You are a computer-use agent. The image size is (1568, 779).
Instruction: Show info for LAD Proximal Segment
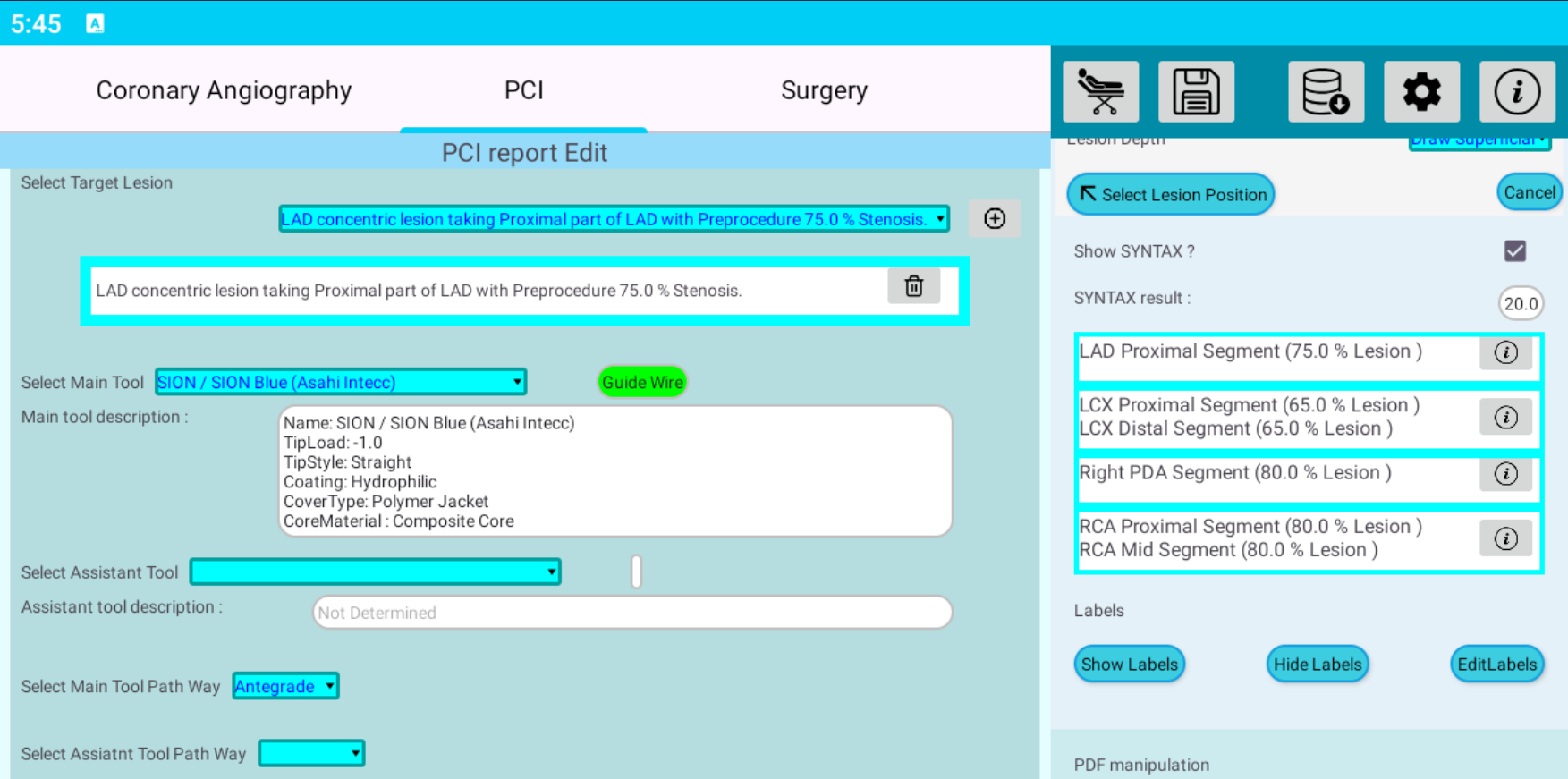pyautogui.click(x=1505, y=352)
